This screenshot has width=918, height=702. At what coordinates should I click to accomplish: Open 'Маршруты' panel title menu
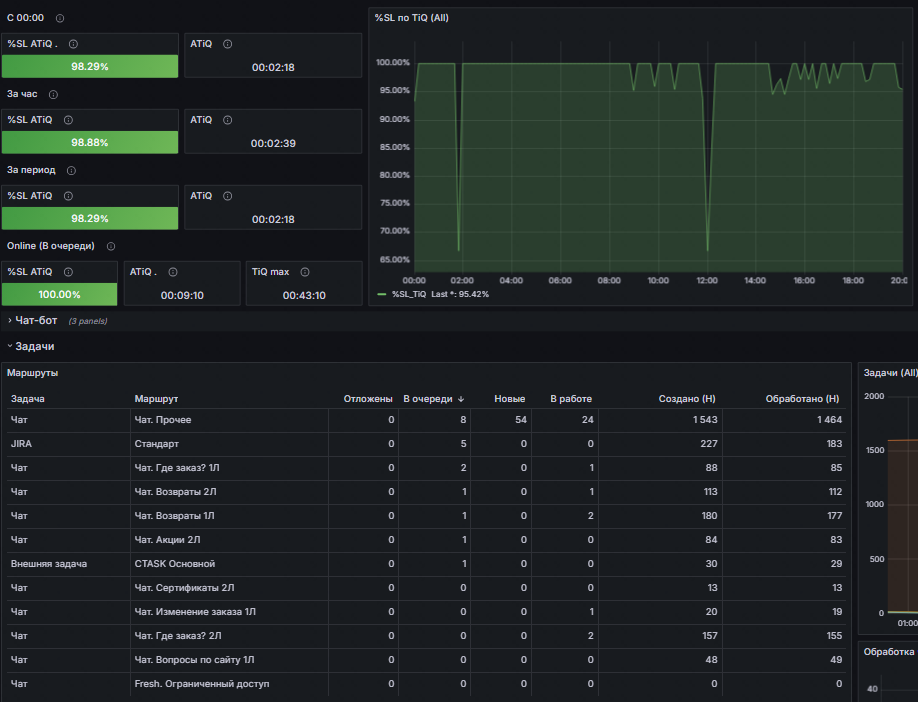pyautogui.click(x=32, y=373)
